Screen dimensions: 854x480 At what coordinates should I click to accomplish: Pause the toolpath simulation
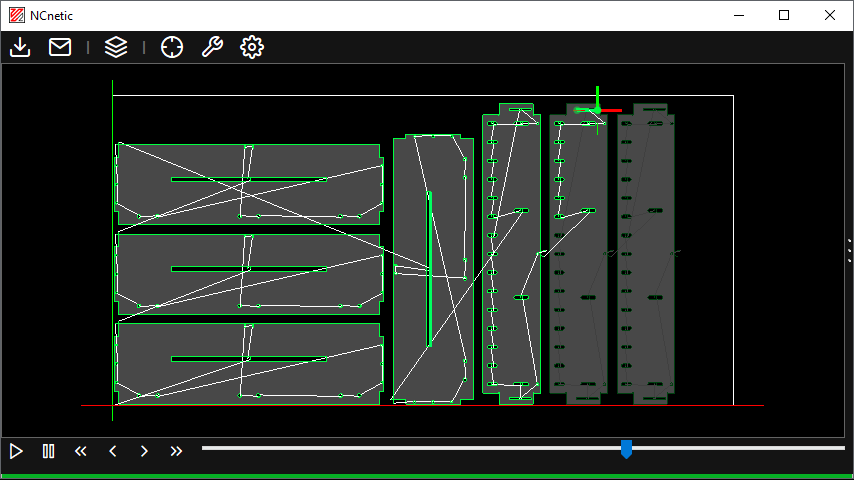(48, 451)
